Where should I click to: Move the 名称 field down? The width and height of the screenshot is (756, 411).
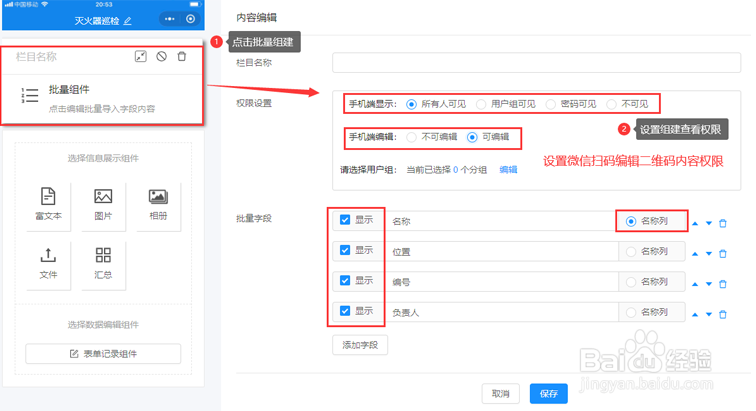709,223
